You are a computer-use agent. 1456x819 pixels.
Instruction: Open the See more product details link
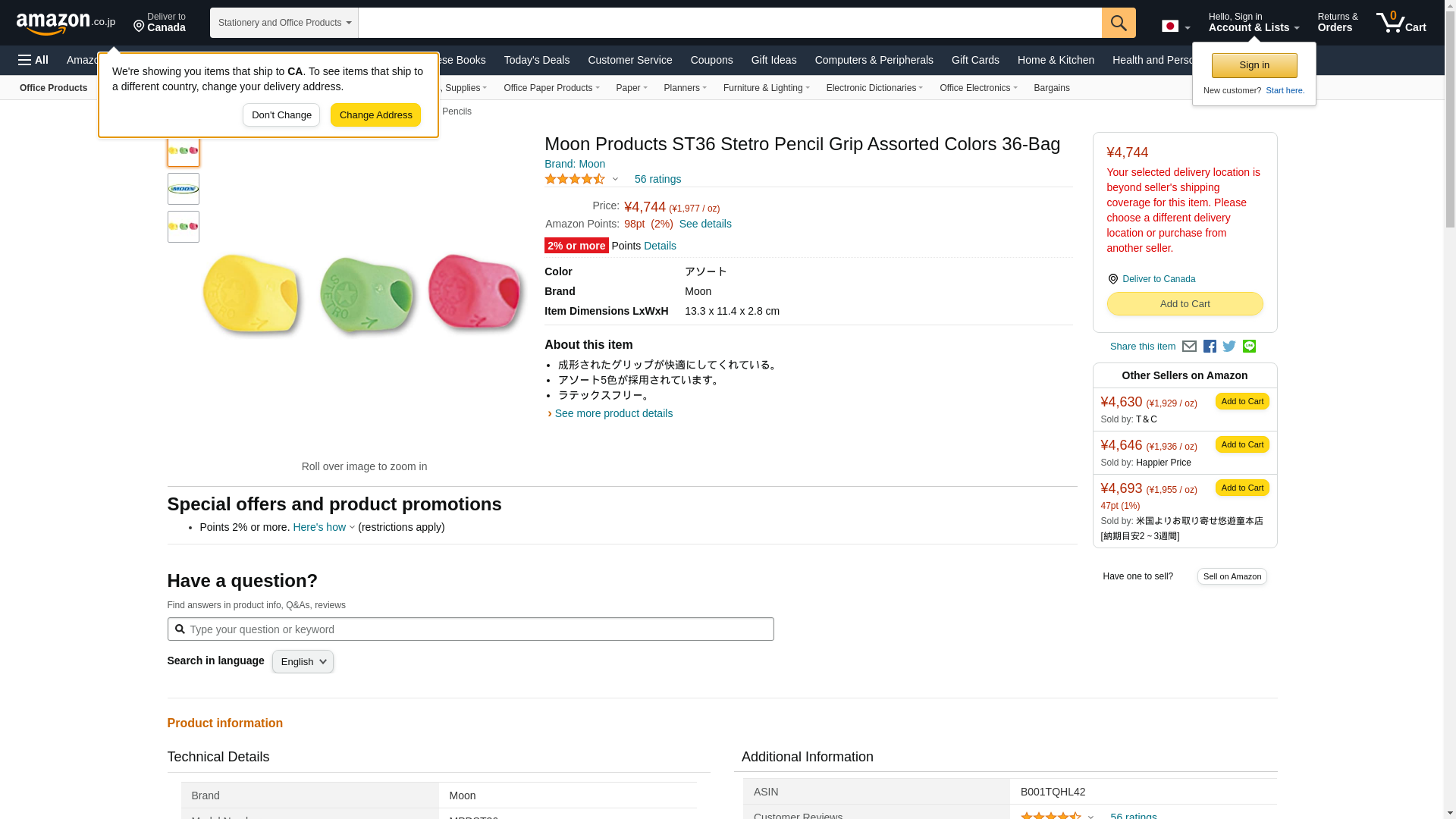[613, 413]
